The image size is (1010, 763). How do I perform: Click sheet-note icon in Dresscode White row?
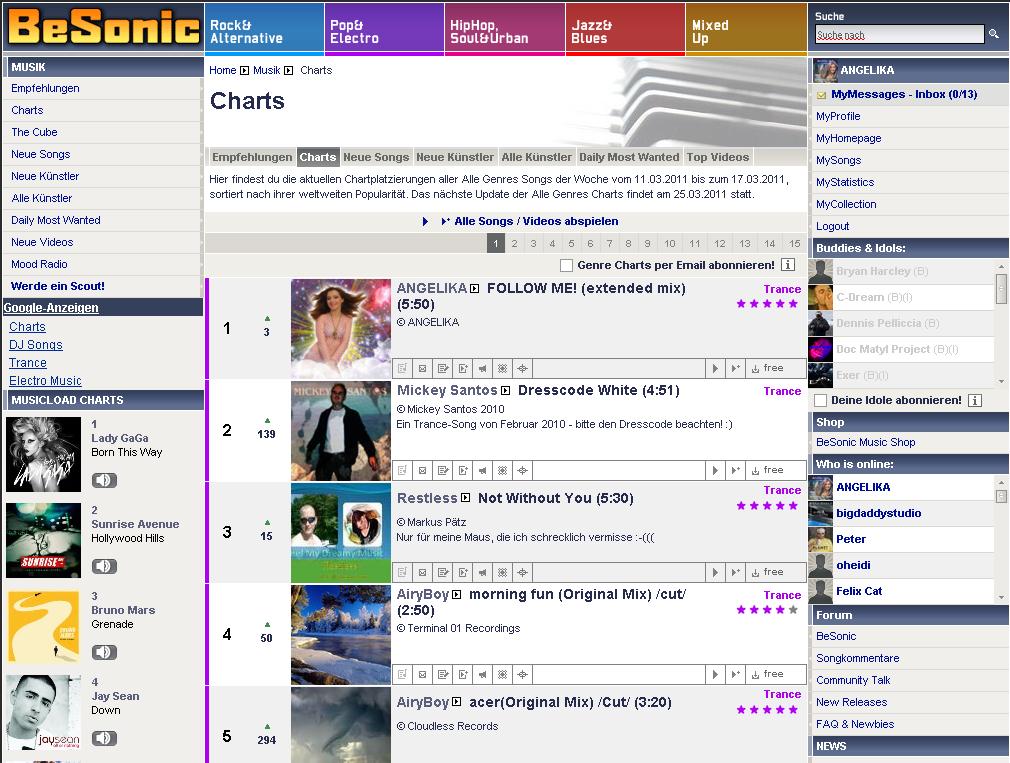pos(403,470)
